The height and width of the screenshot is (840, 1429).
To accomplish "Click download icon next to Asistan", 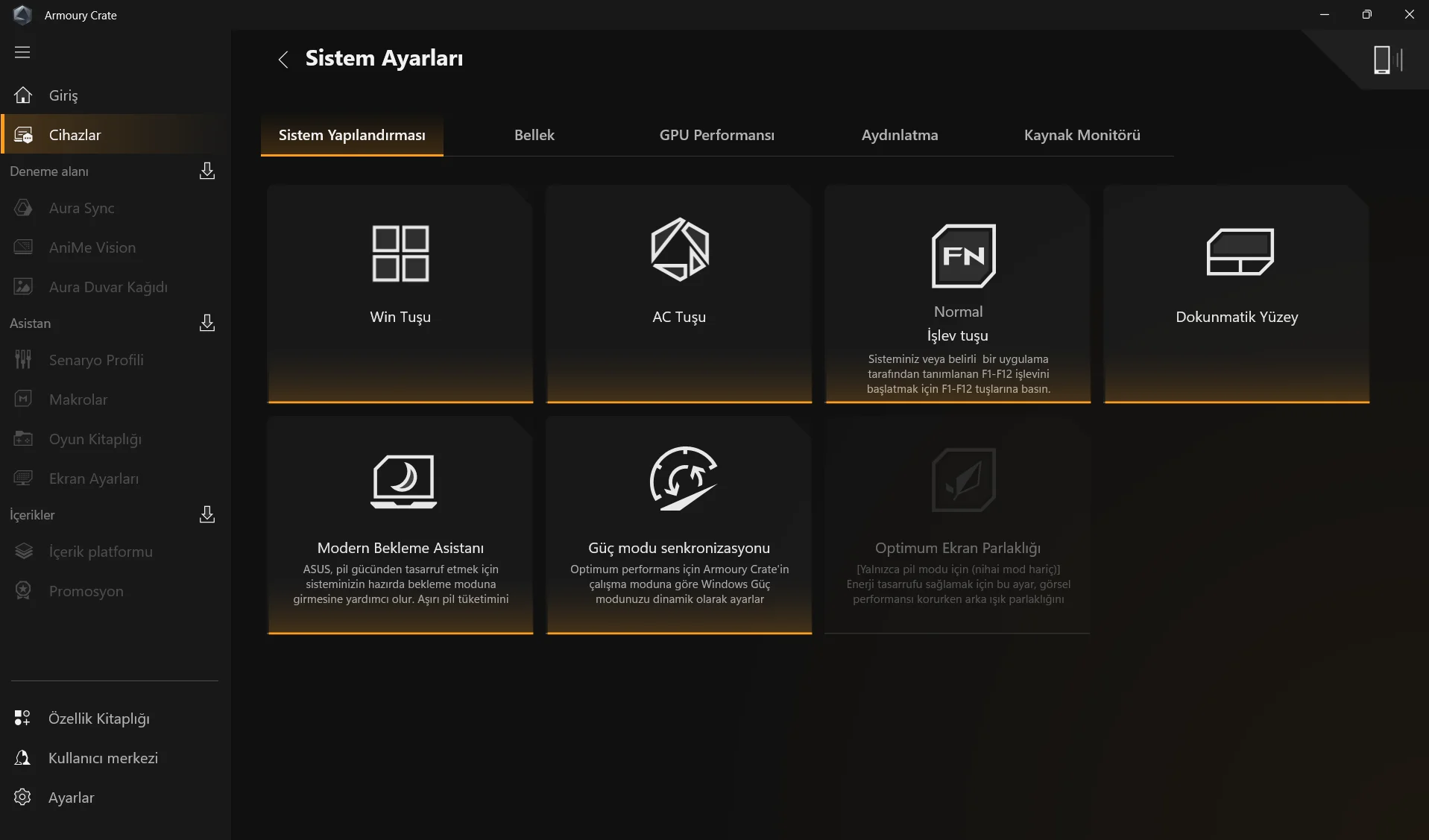I will (x=207, y=323).
